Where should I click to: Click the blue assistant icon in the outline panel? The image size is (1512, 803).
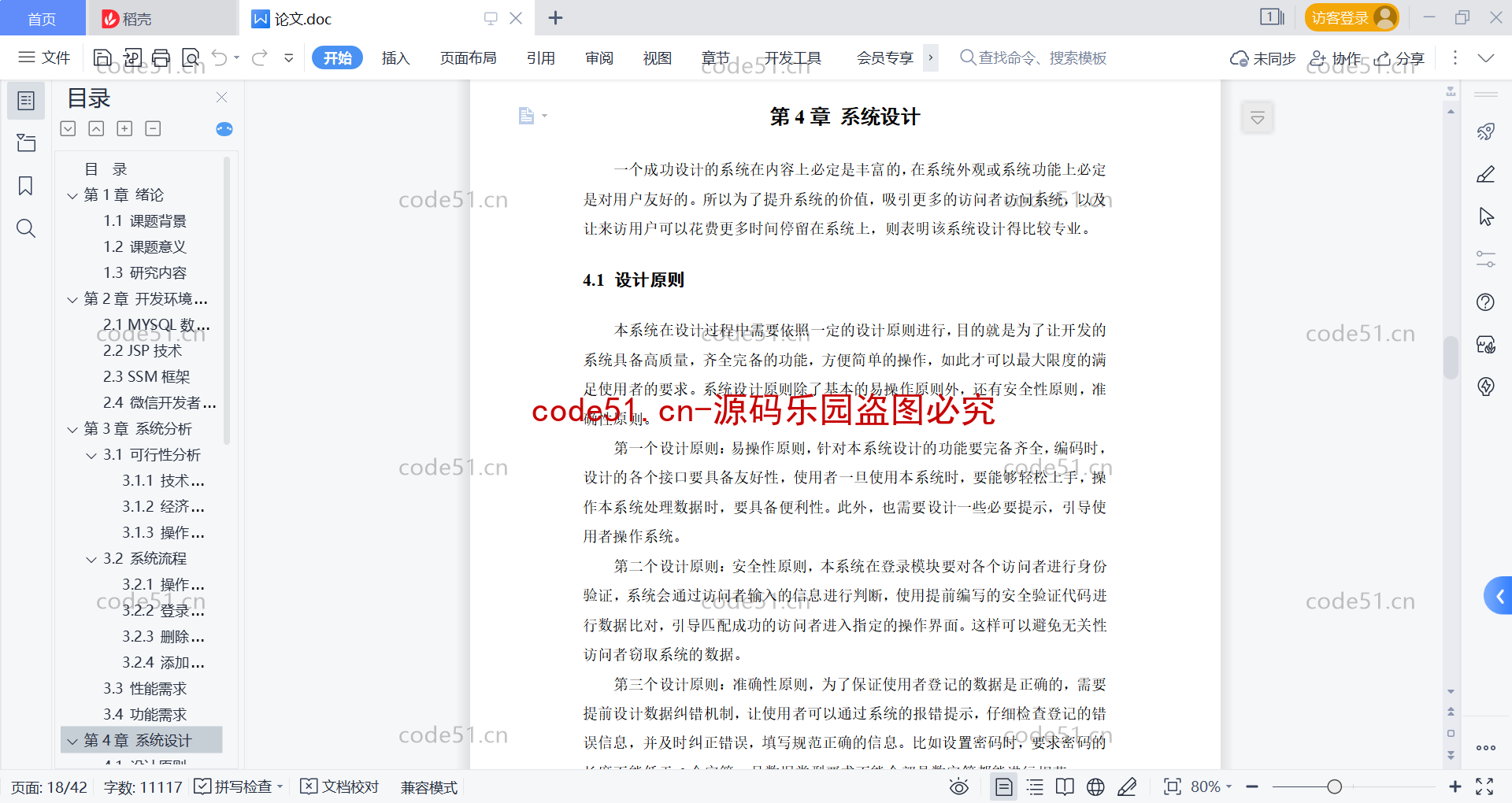(x=224, y=129)
